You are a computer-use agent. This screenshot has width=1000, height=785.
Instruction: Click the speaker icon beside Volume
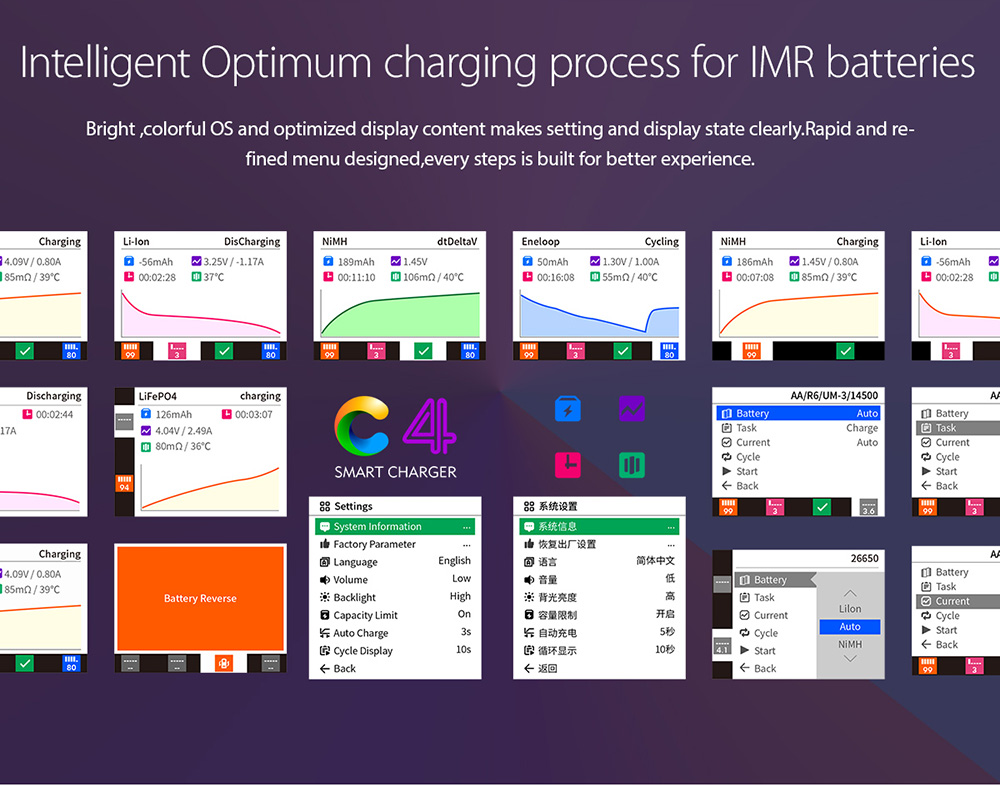[x=325, y=580]
